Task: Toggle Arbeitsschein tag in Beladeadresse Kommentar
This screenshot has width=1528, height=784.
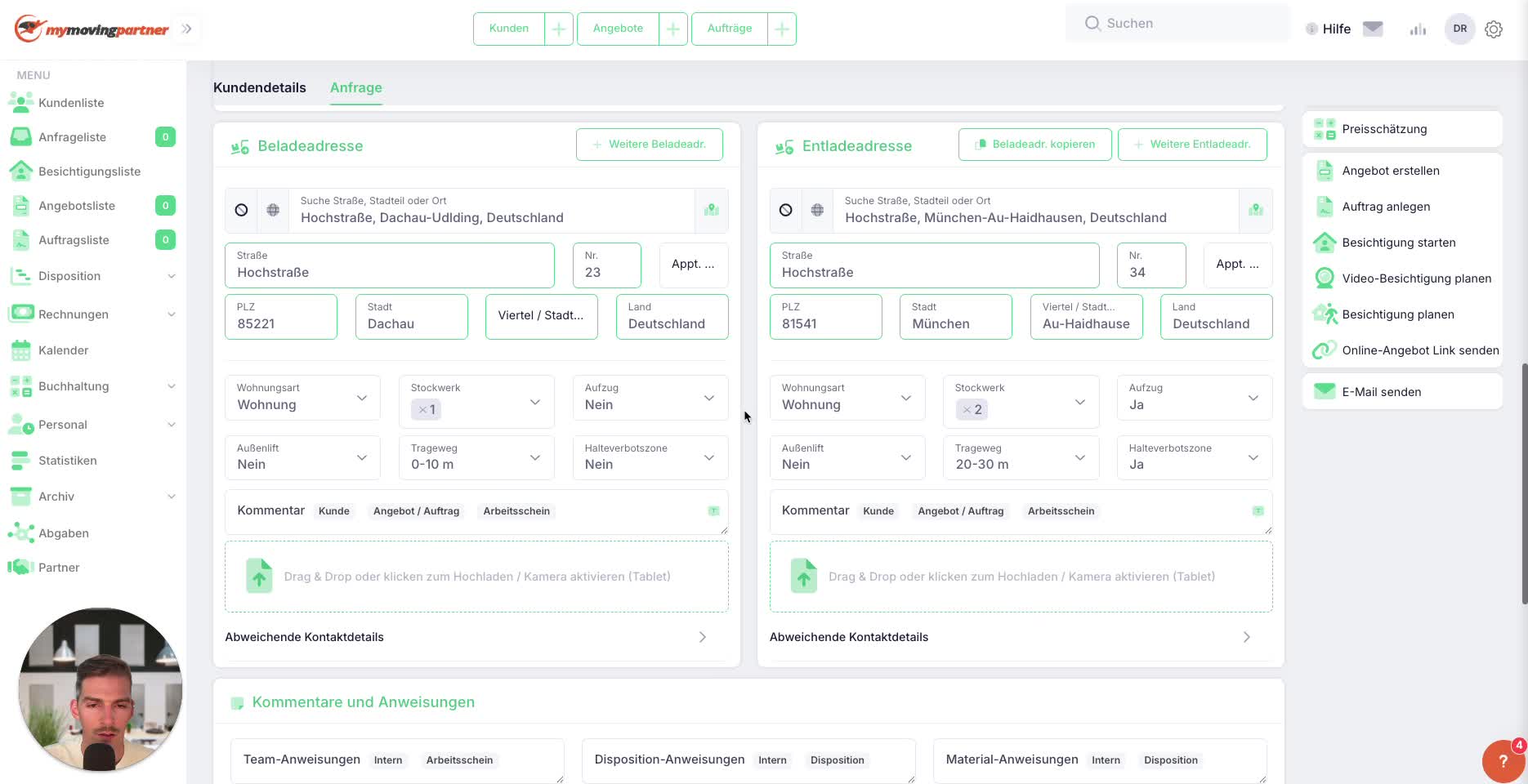Action: [x=516, y=511]
